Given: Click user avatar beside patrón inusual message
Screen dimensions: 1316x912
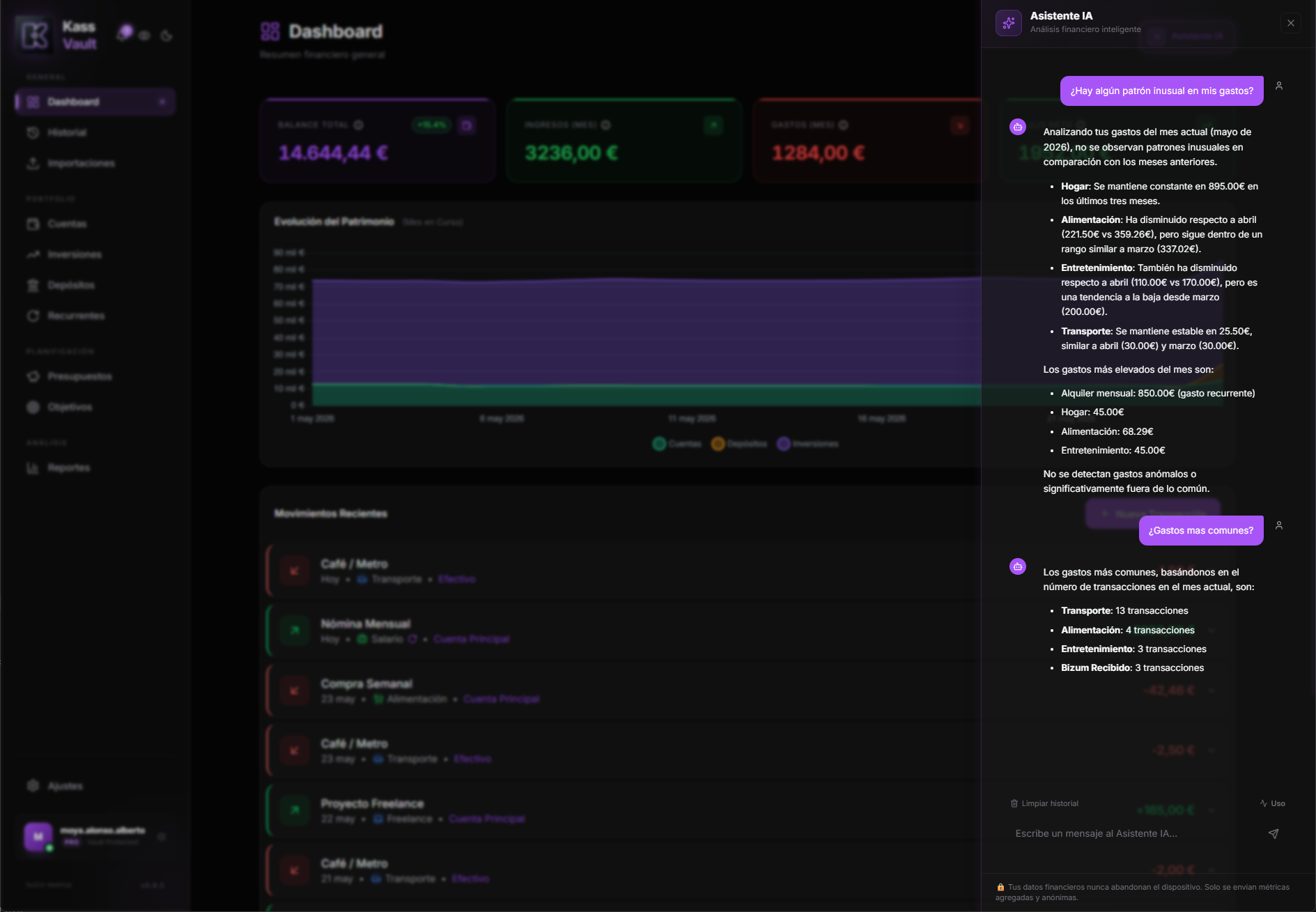Looking at the screenshot, I should point(1279,86).
